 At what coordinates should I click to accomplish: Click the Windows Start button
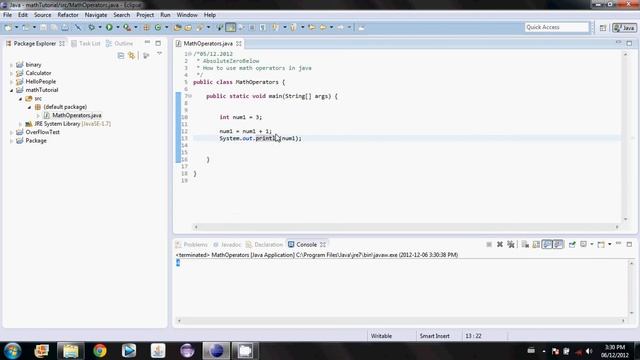(13, 351)
